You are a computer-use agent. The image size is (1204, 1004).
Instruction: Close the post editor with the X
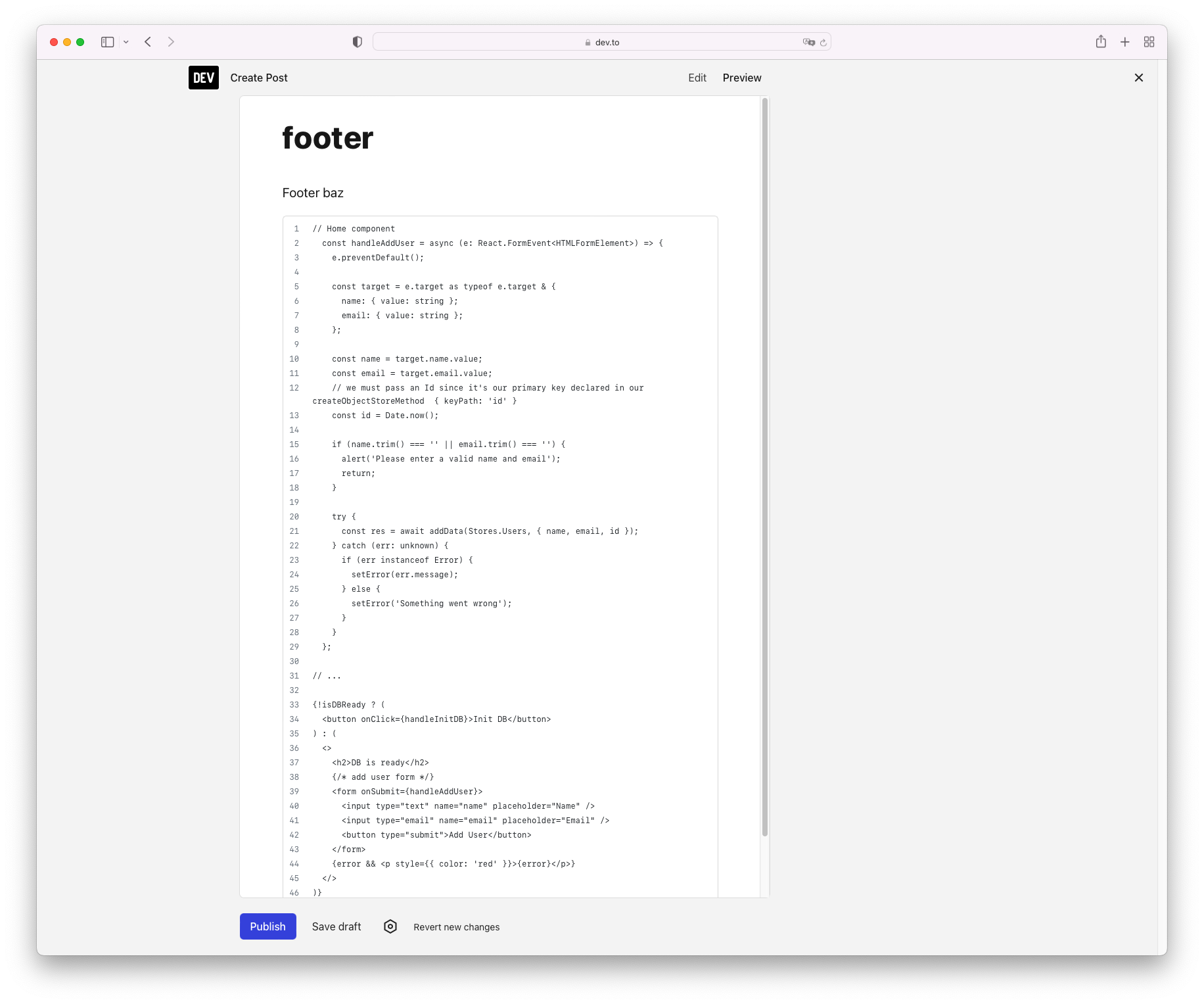pyautogui.click(x=1139, y=78)
